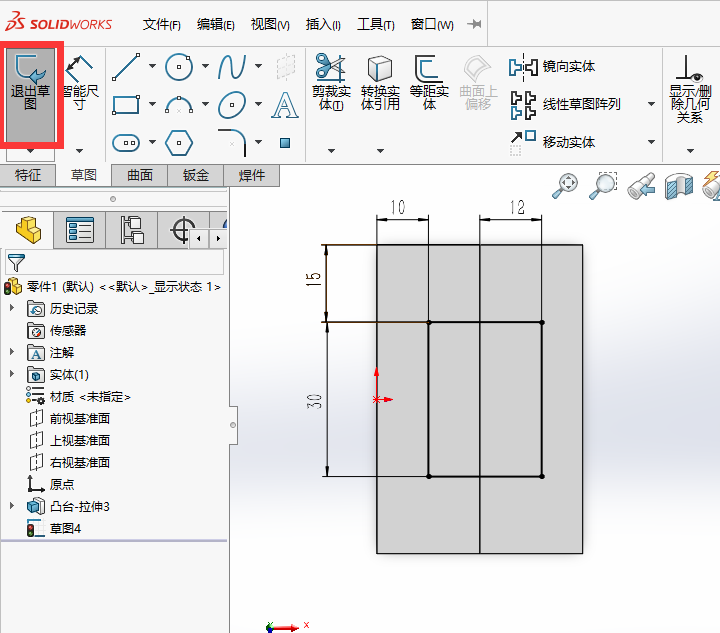Expand the 实体(1) tree node
Screen dimensions: 720x633
coord(12,374)
